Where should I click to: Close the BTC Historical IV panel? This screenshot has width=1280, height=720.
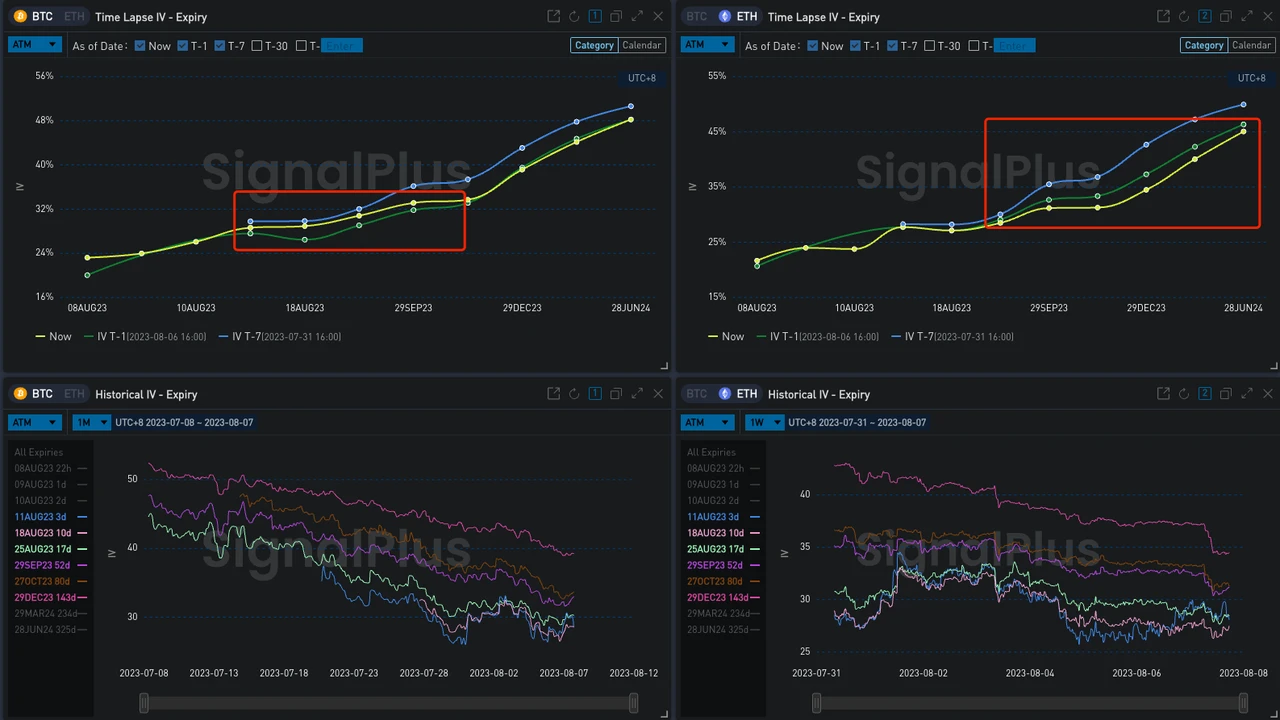tap(658, 394)
